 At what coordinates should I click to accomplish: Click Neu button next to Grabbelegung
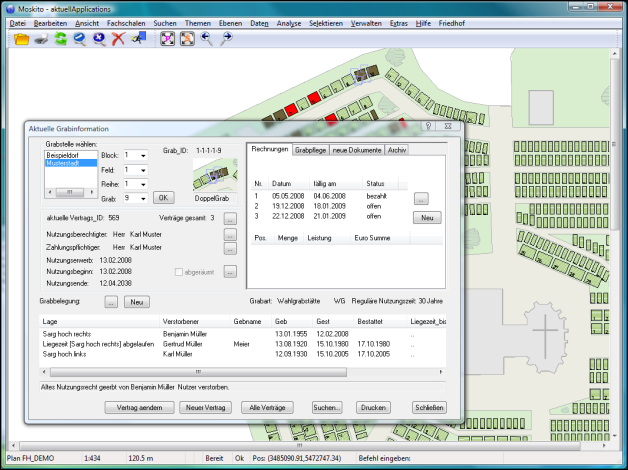point(137,302)
